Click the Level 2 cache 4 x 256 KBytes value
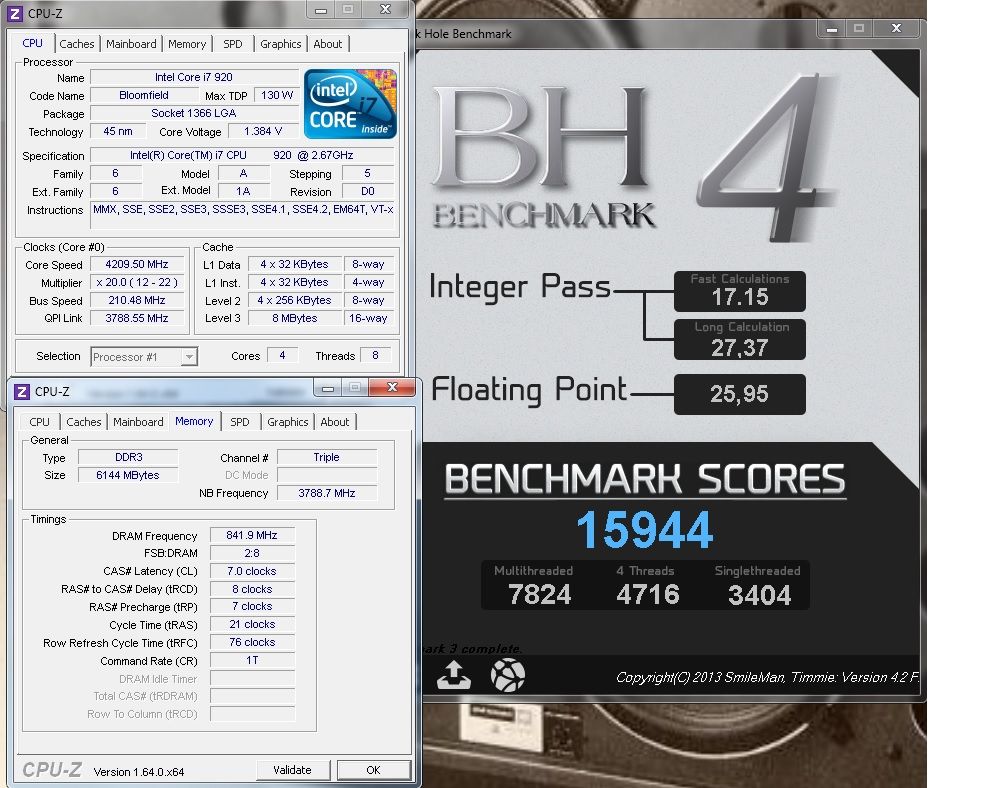This screenshot has width=1008, height=788. [294, 300]
